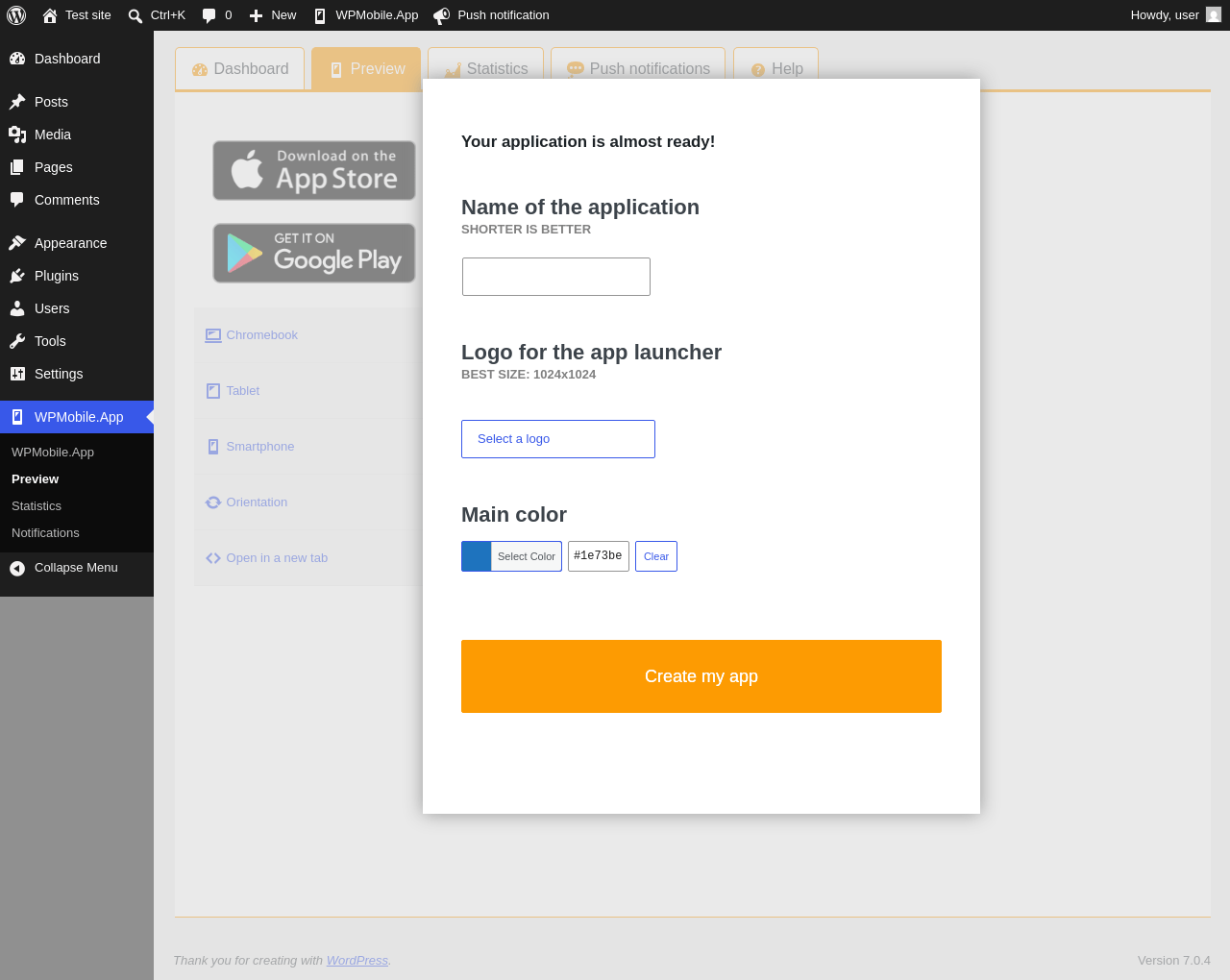Click Media icon in sidebar
1230x980 pixels.
point(17,135)
